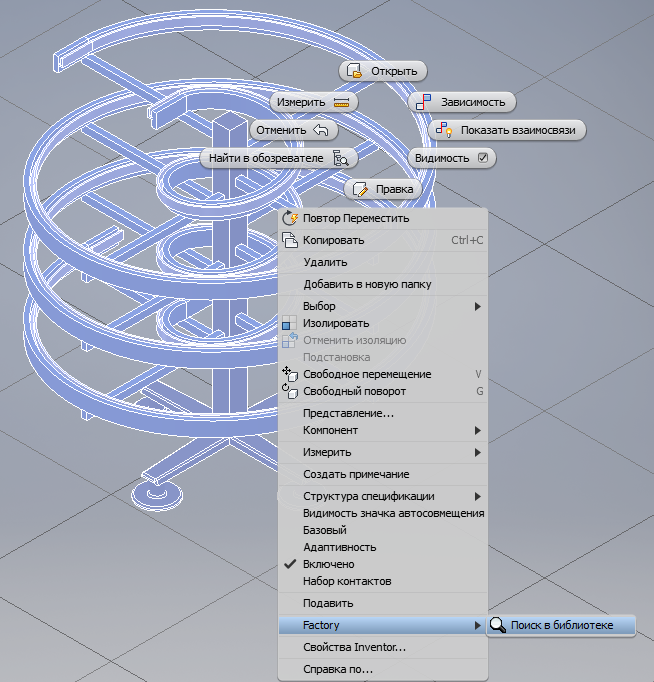This screenshot has width=654, height=682.
Task: Open Свойства Inventor... entry
Action: [383, 647]
